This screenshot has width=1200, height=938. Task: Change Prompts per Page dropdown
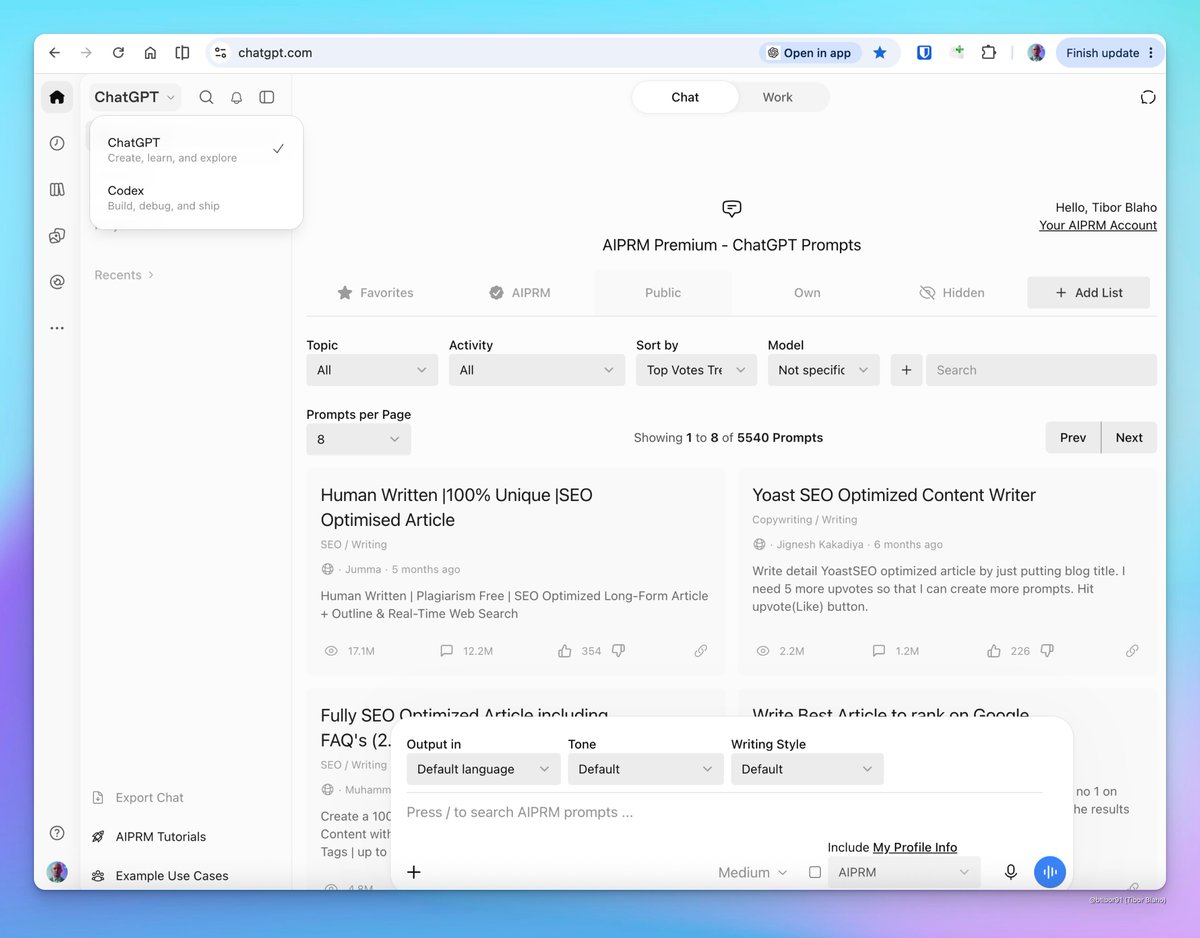359,439
